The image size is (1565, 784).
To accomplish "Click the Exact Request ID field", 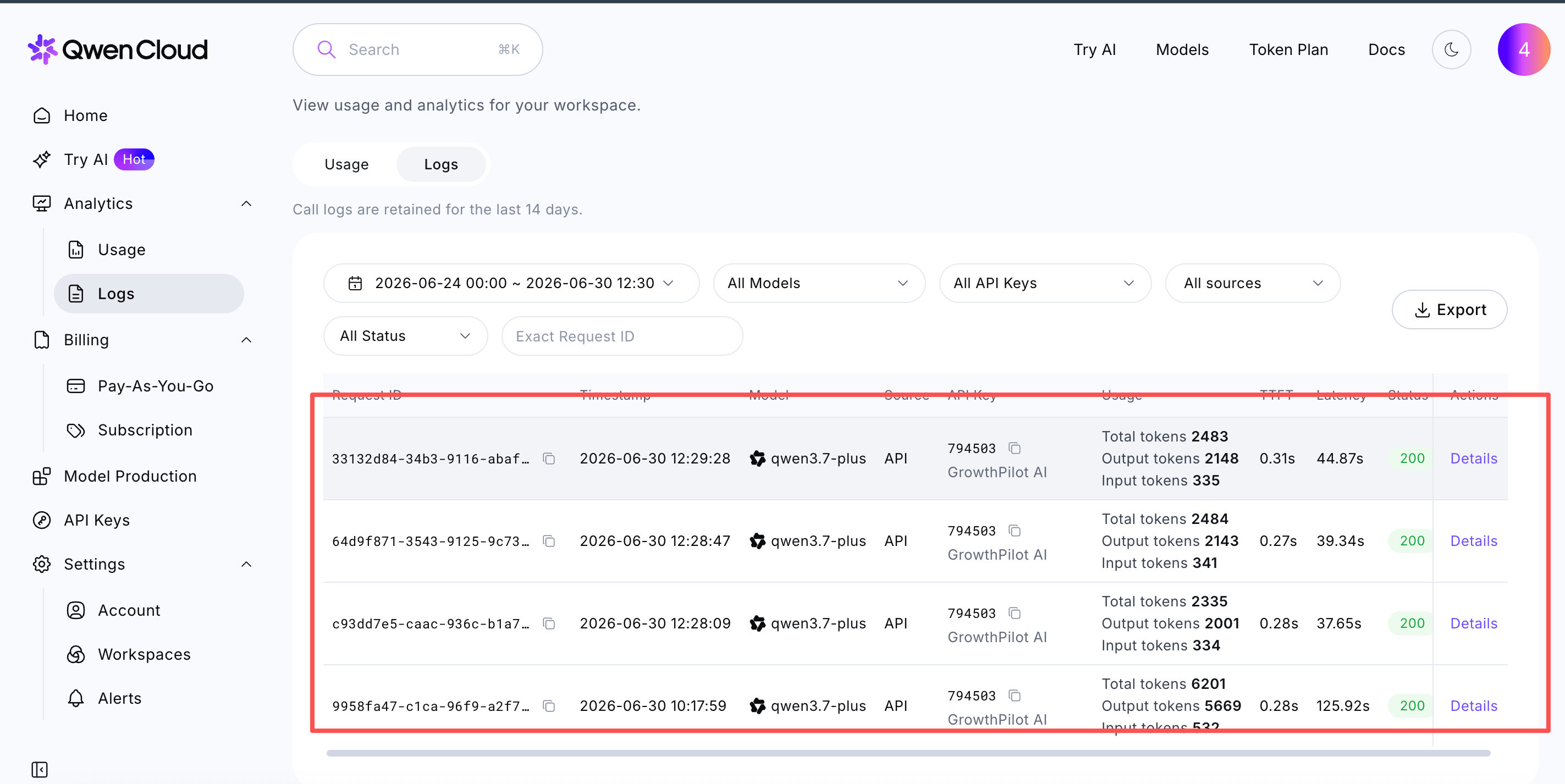I will [x=622, y=336].
